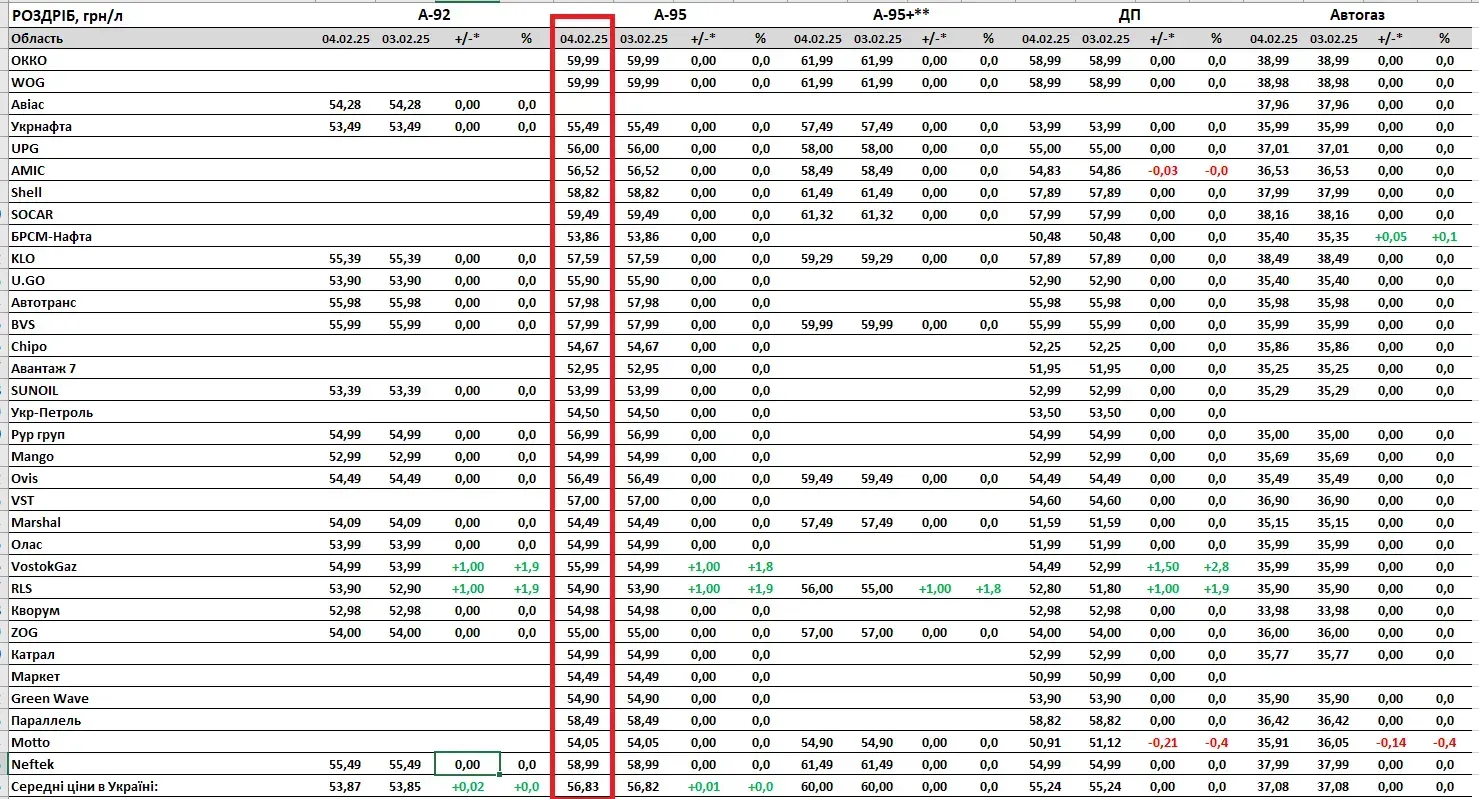Click the 'Автотранс' row label
This screenshot has height=799, width=1479.
coord(44,302)
